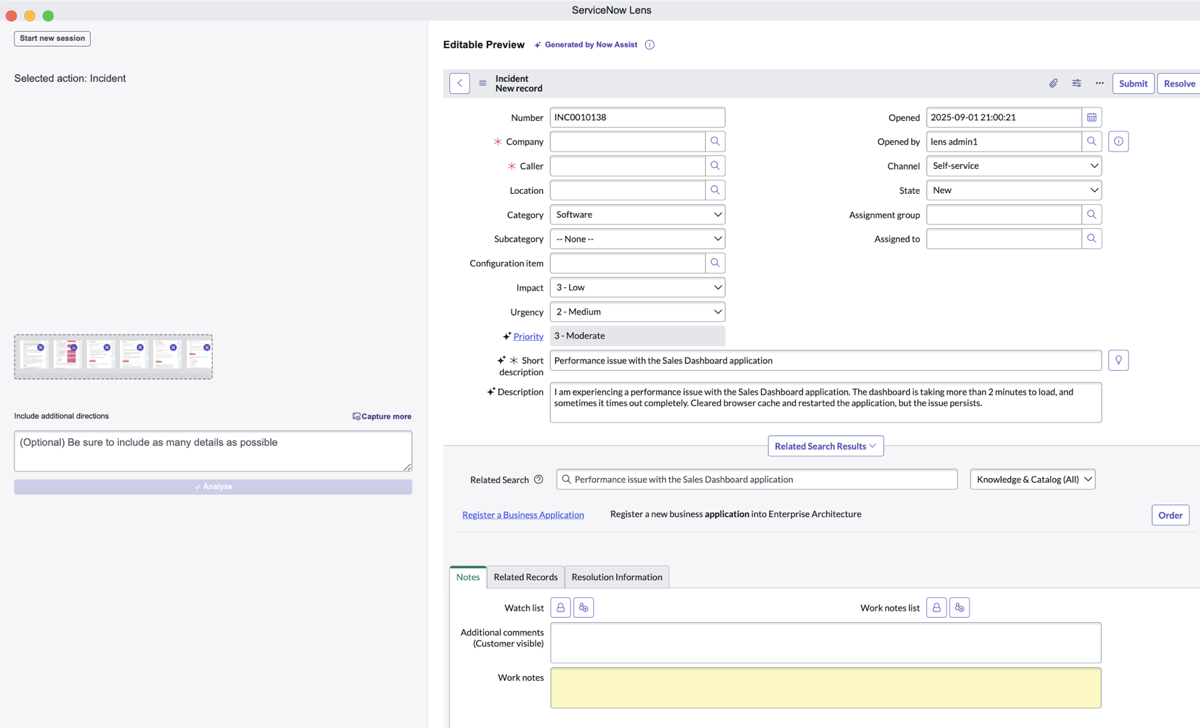
Task: Toggle the Work notes list lock icon
Action: tap(936, 607)
